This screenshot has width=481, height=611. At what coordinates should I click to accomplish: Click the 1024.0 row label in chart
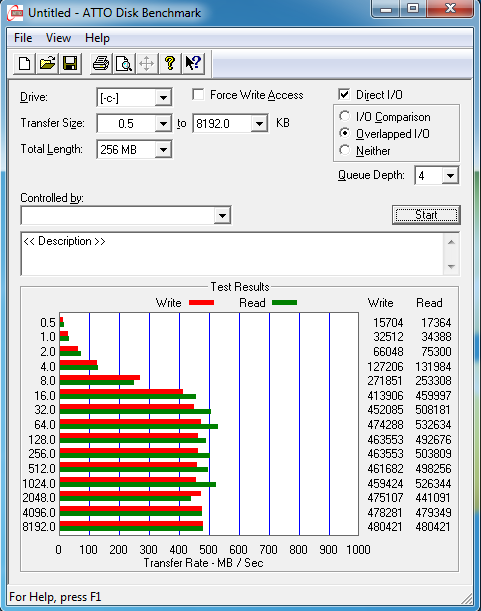click(x=39, y=484)
